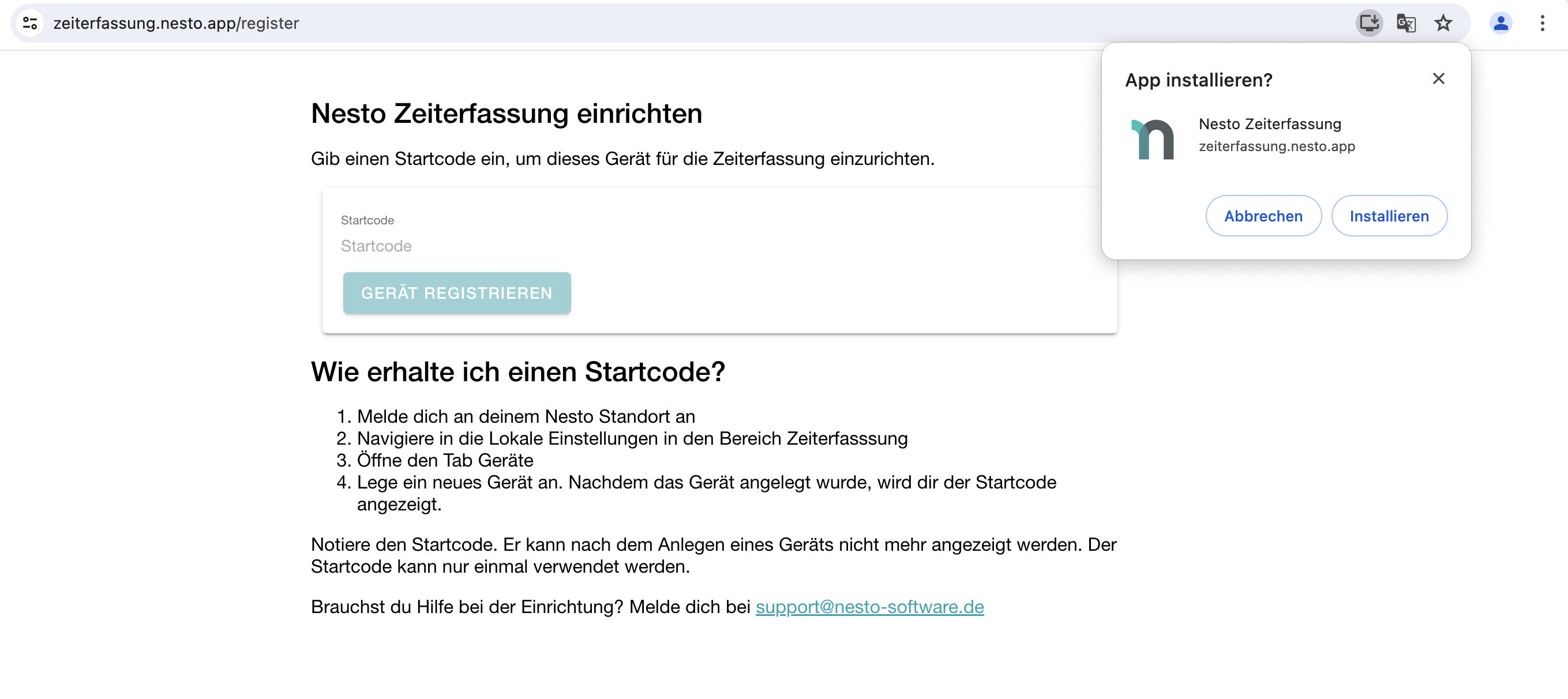1568x699 pixels.
Task: Open the Chrome profile avatar
Action: 1501,23
